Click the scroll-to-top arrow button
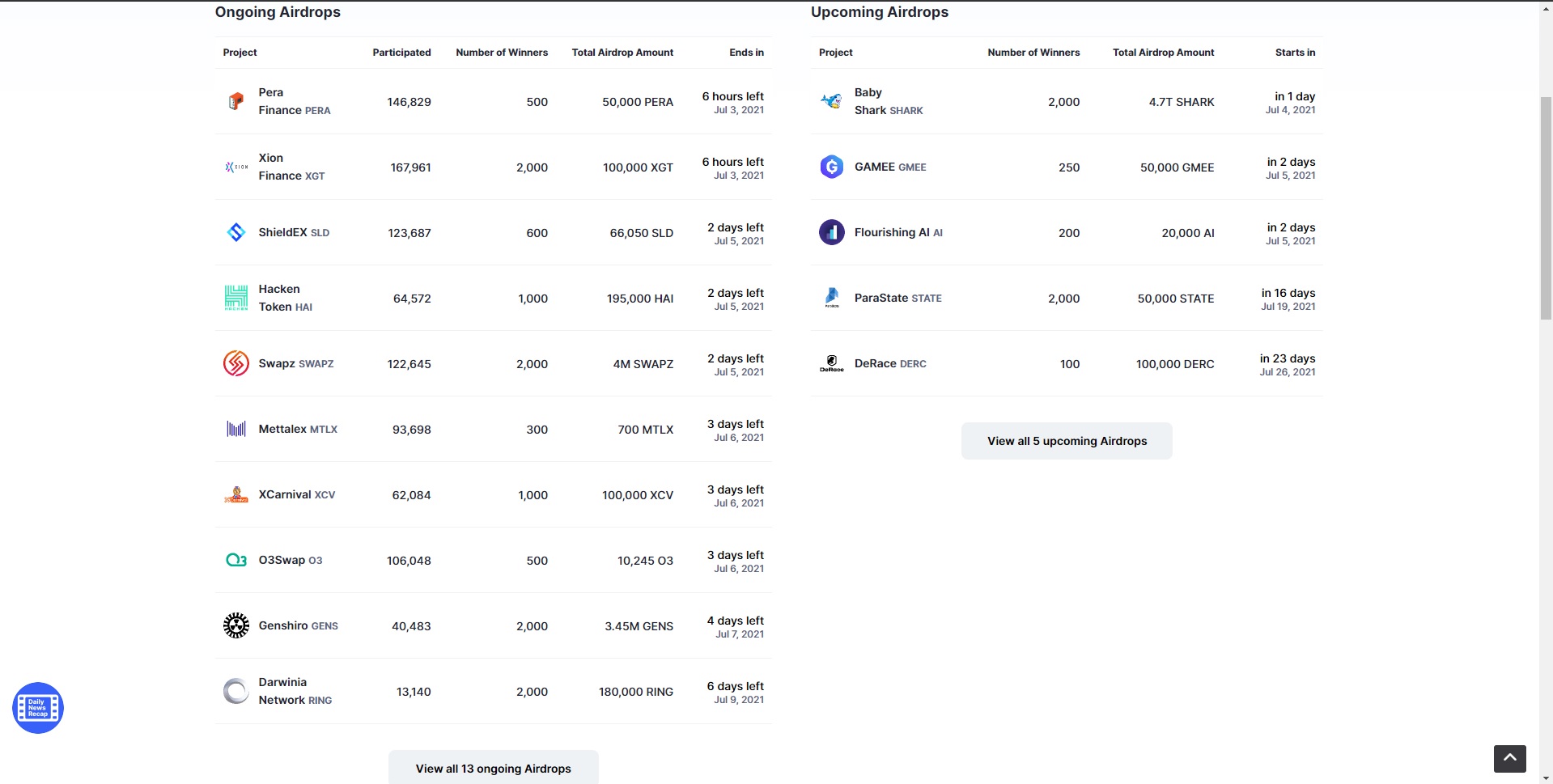 pyautogui.click(x=1508, y=759)
